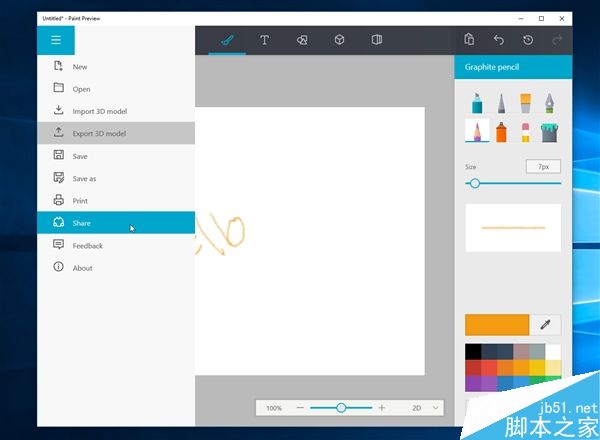Click the Redo arrow icon
The image size is (600, 440).
point(557,40)
